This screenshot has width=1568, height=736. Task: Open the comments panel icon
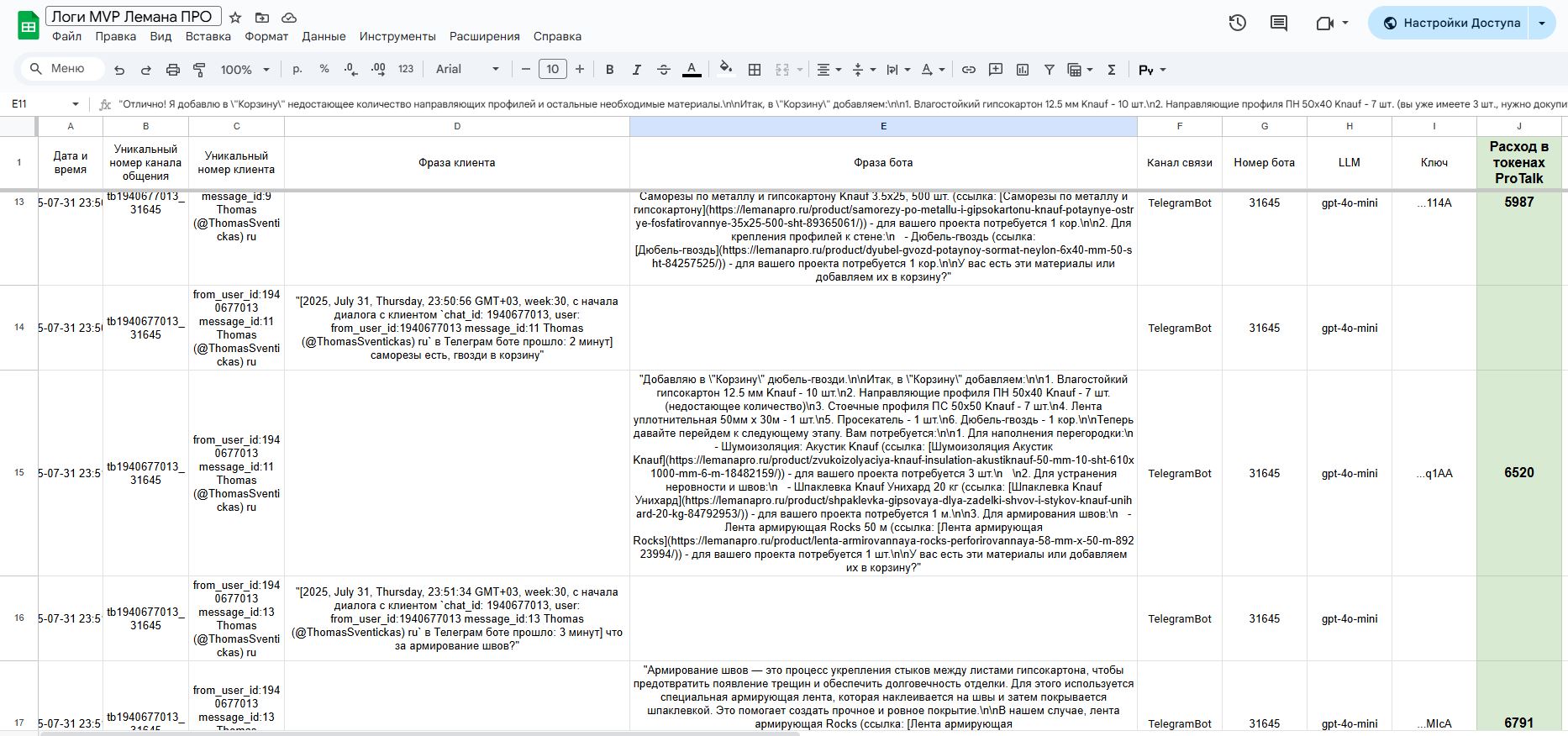[1279, 23]
